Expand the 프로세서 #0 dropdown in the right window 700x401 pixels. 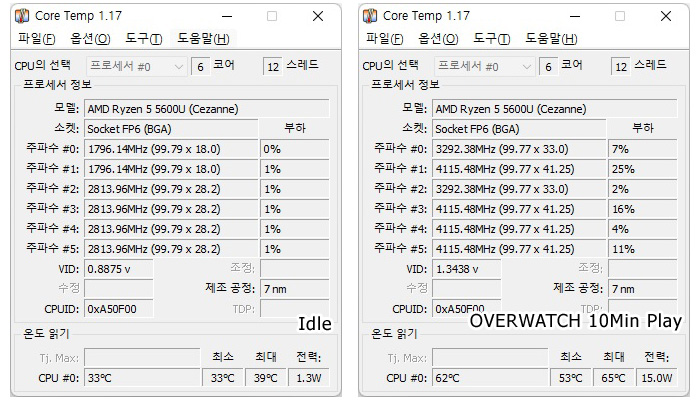490,66
